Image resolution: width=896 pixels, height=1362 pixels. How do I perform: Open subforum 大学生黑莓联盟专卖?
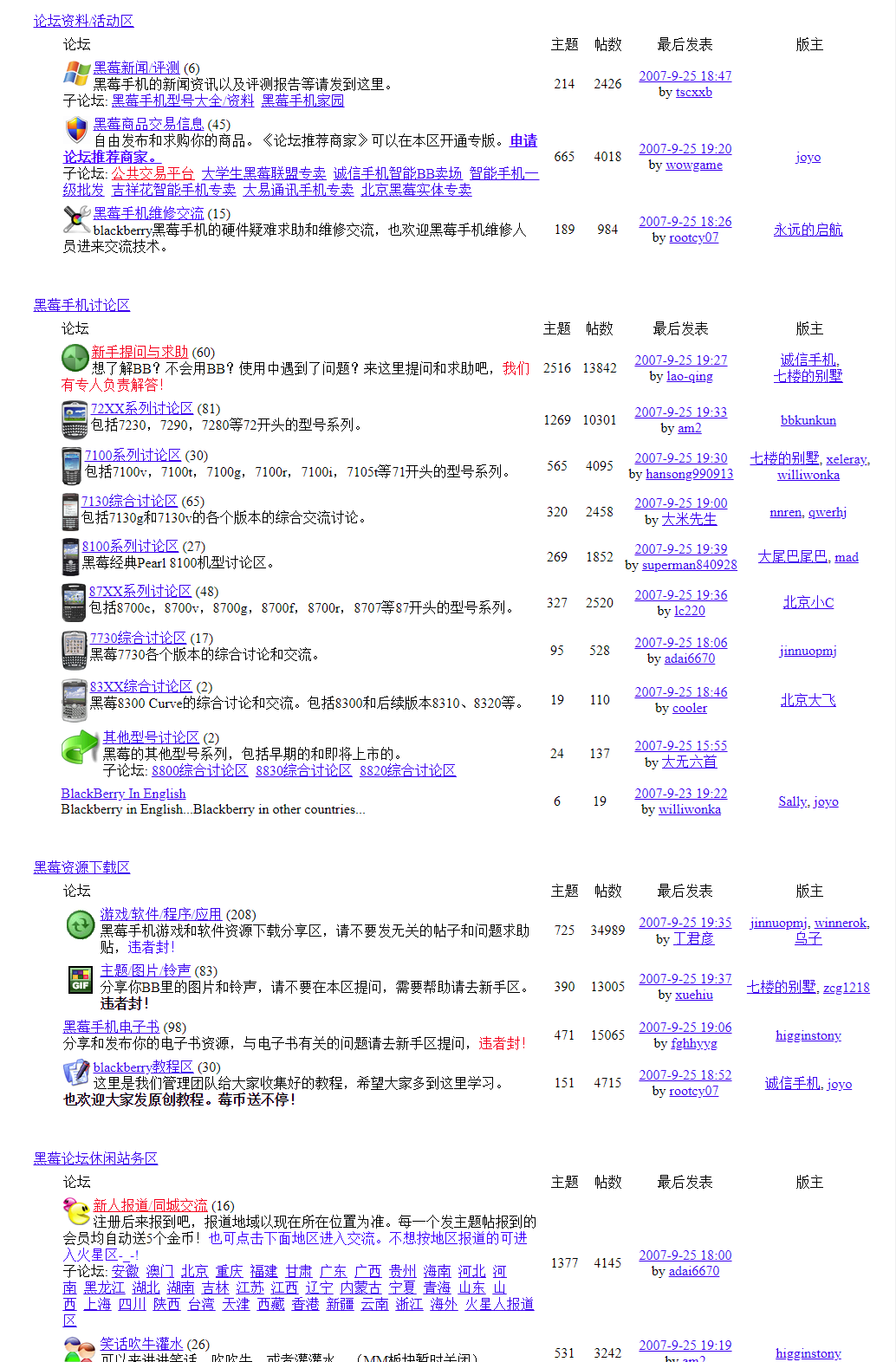[x=263, y=173]
